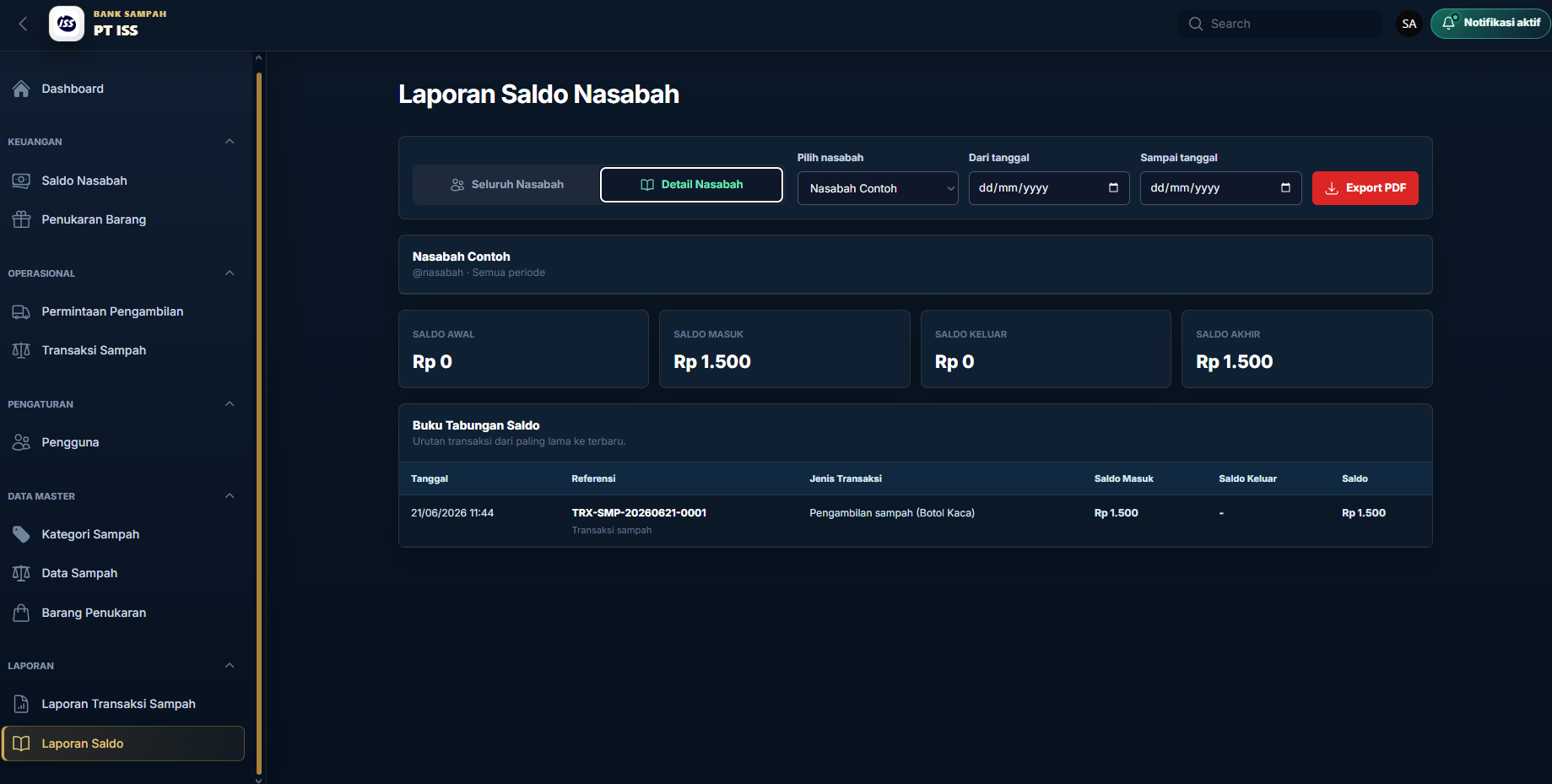Click the Export PDF button

[1365, 188]
